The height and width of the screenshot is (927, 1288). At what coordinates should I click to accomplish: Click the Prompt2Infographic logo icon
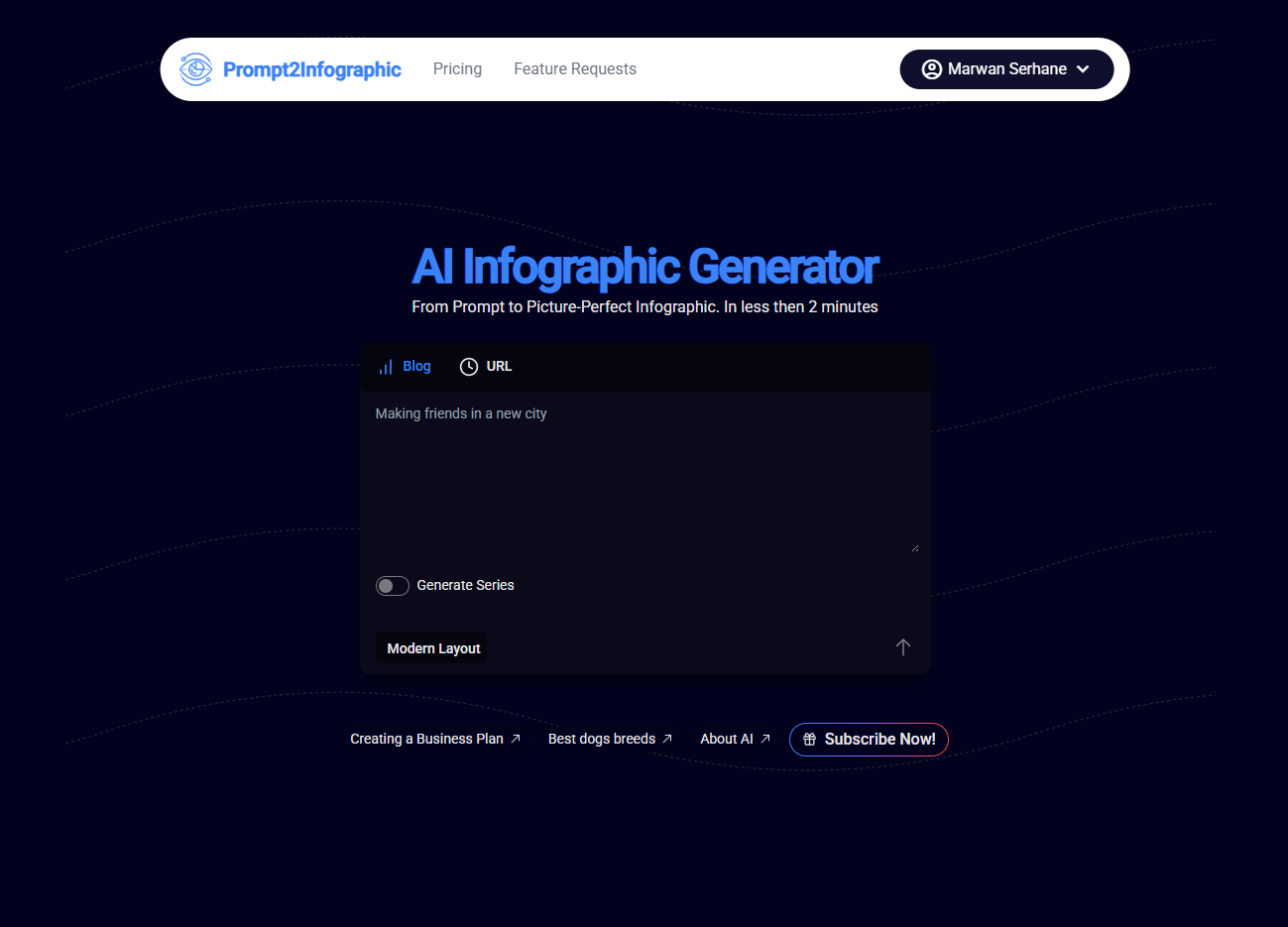pyautogui.click(x=195, y=69)
